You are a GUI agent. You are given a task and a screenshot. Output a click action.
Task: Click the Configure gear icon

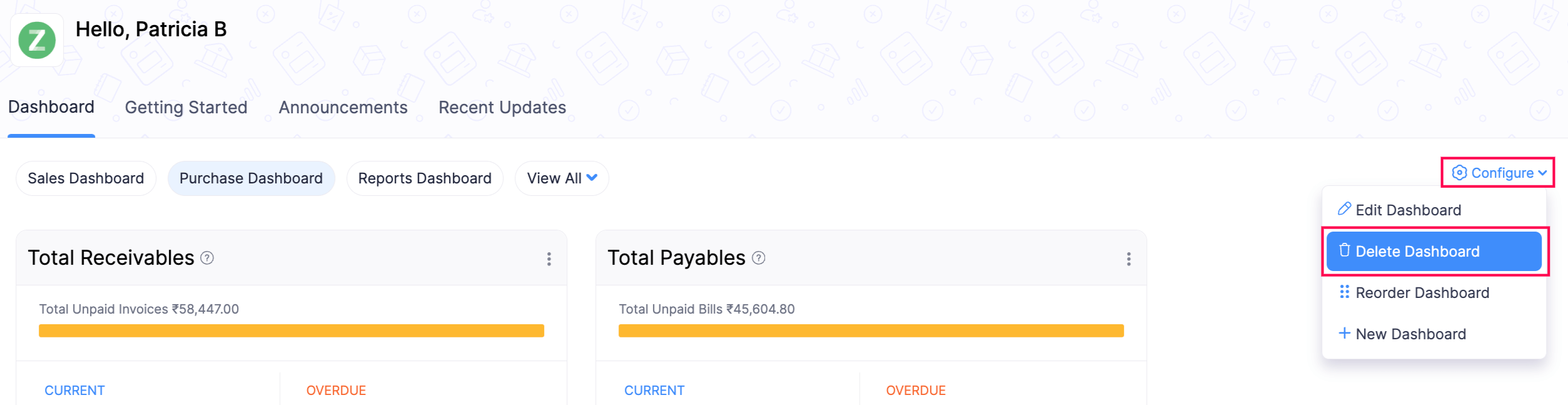1459,173
